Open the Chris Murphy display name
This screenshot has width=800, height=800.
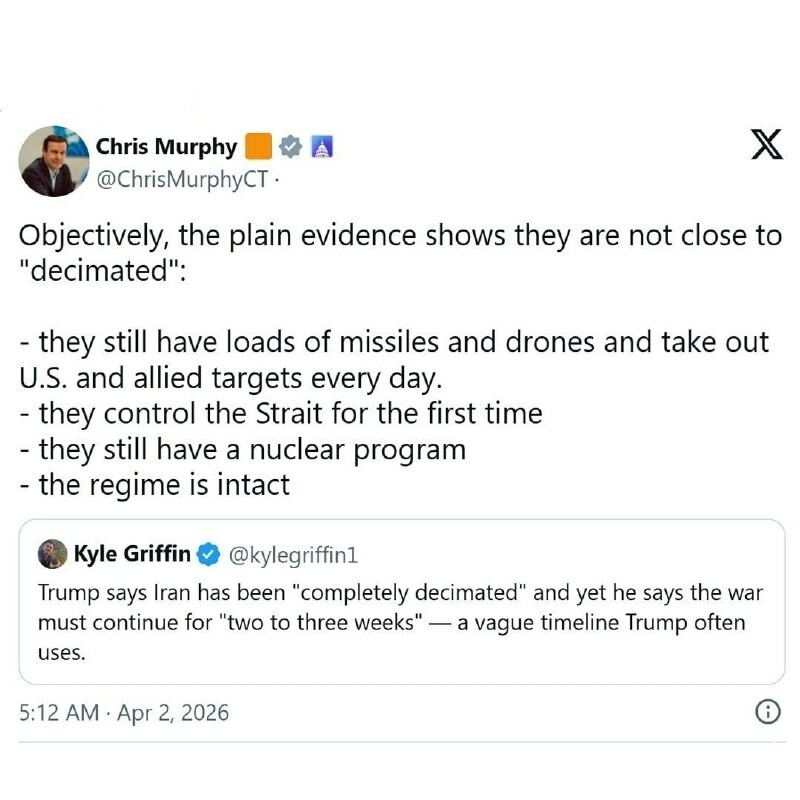(166, 147)
